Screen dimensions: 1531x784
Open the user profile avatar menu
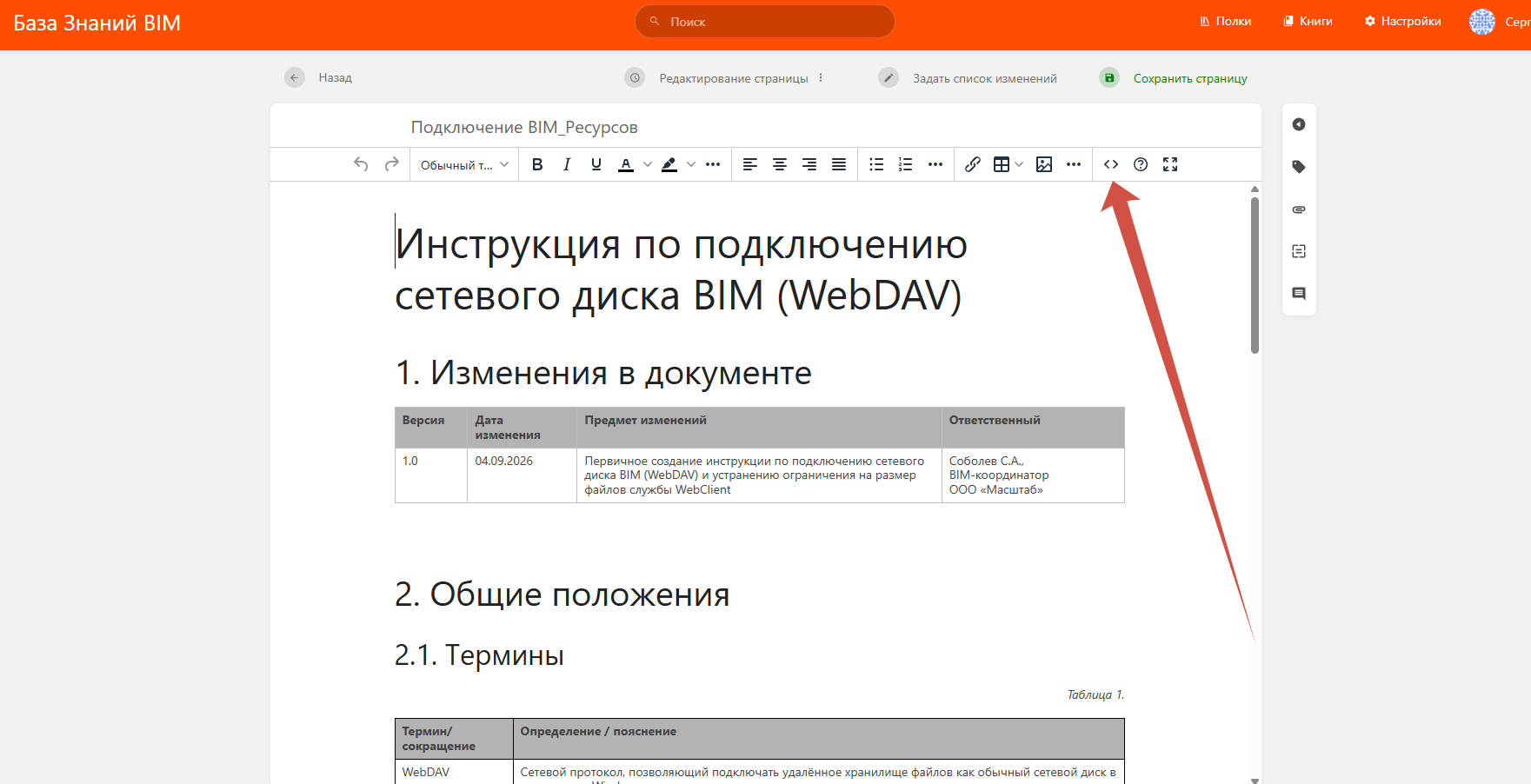click(x=1482, y=22)
